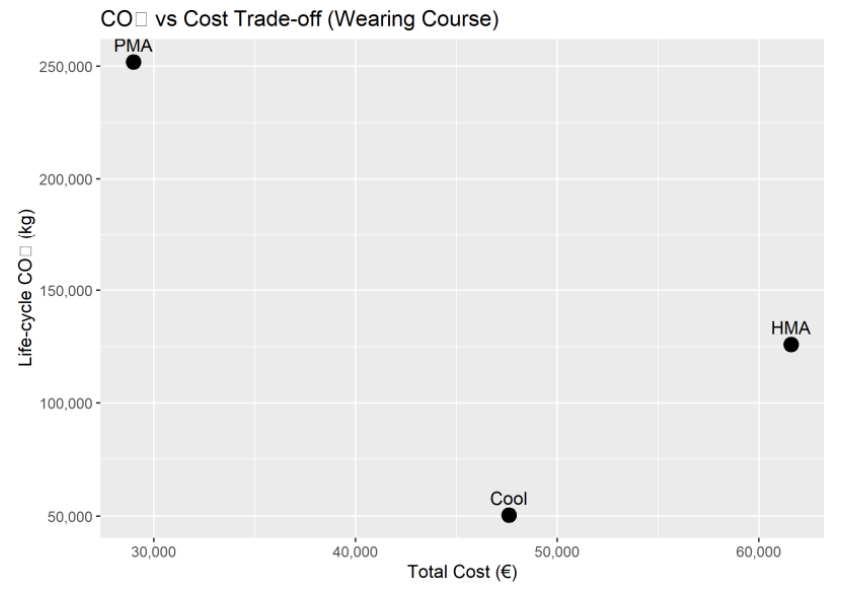
Task: Click the 60,000 x-axis tick label
Action: point(758,552)
